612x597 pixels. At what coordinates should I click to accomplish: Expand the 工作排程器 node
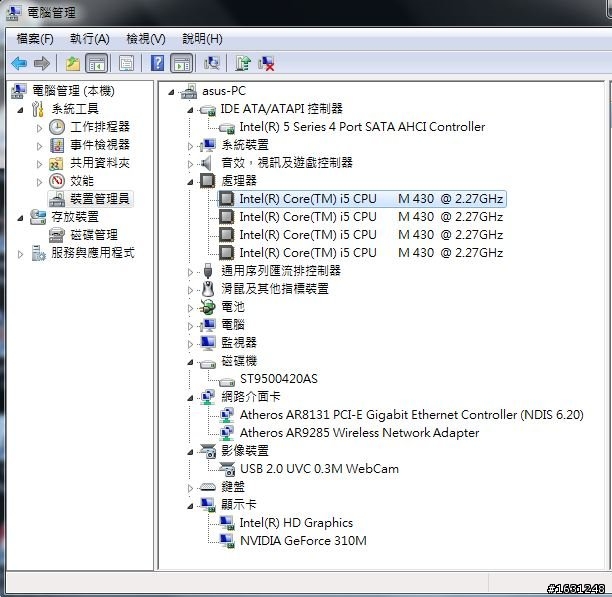pyautogui.click(x=39, y=128)
